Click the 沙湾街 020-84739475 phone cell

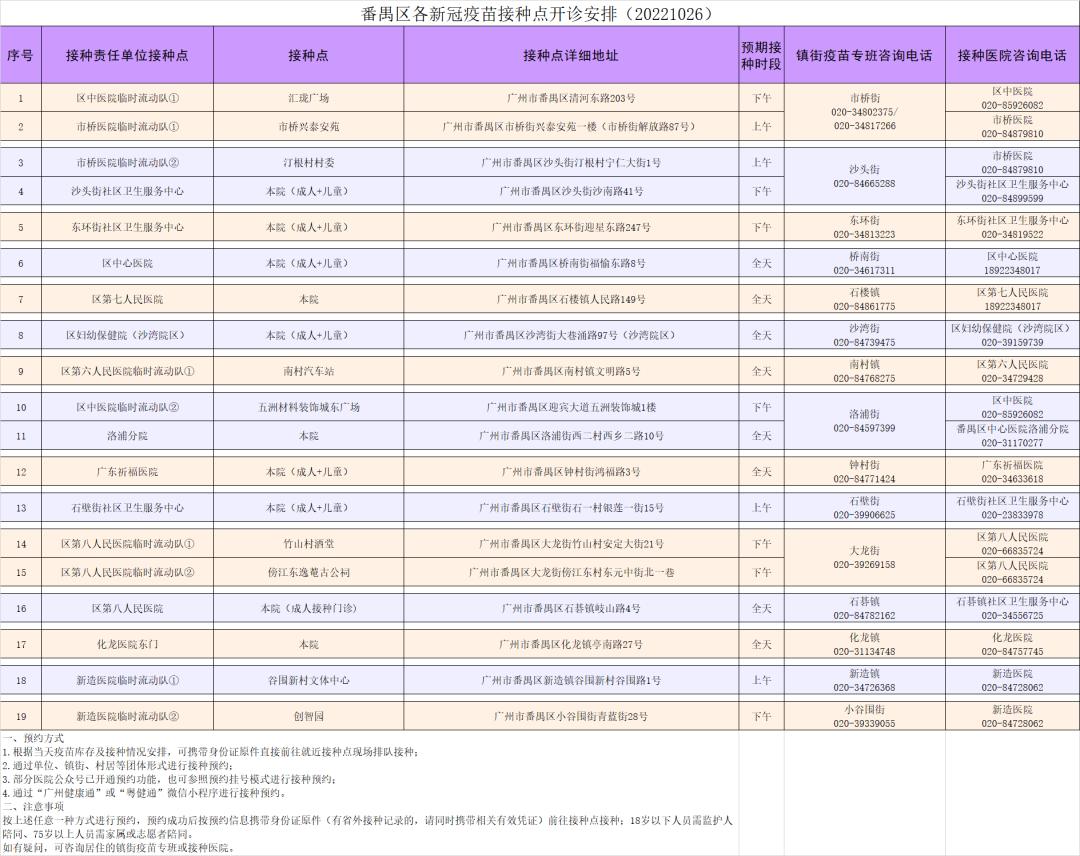864,335
